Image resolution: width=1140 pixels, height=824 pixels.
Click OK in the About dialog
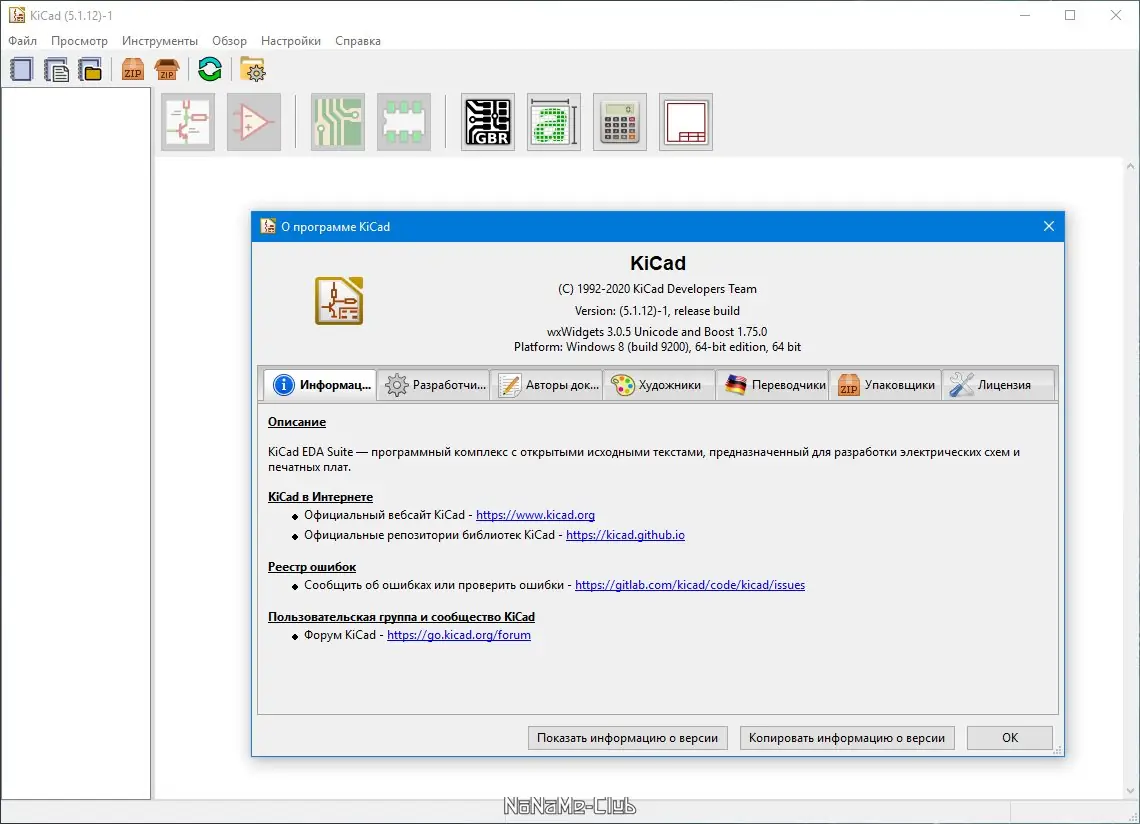tap(1010, 737)
